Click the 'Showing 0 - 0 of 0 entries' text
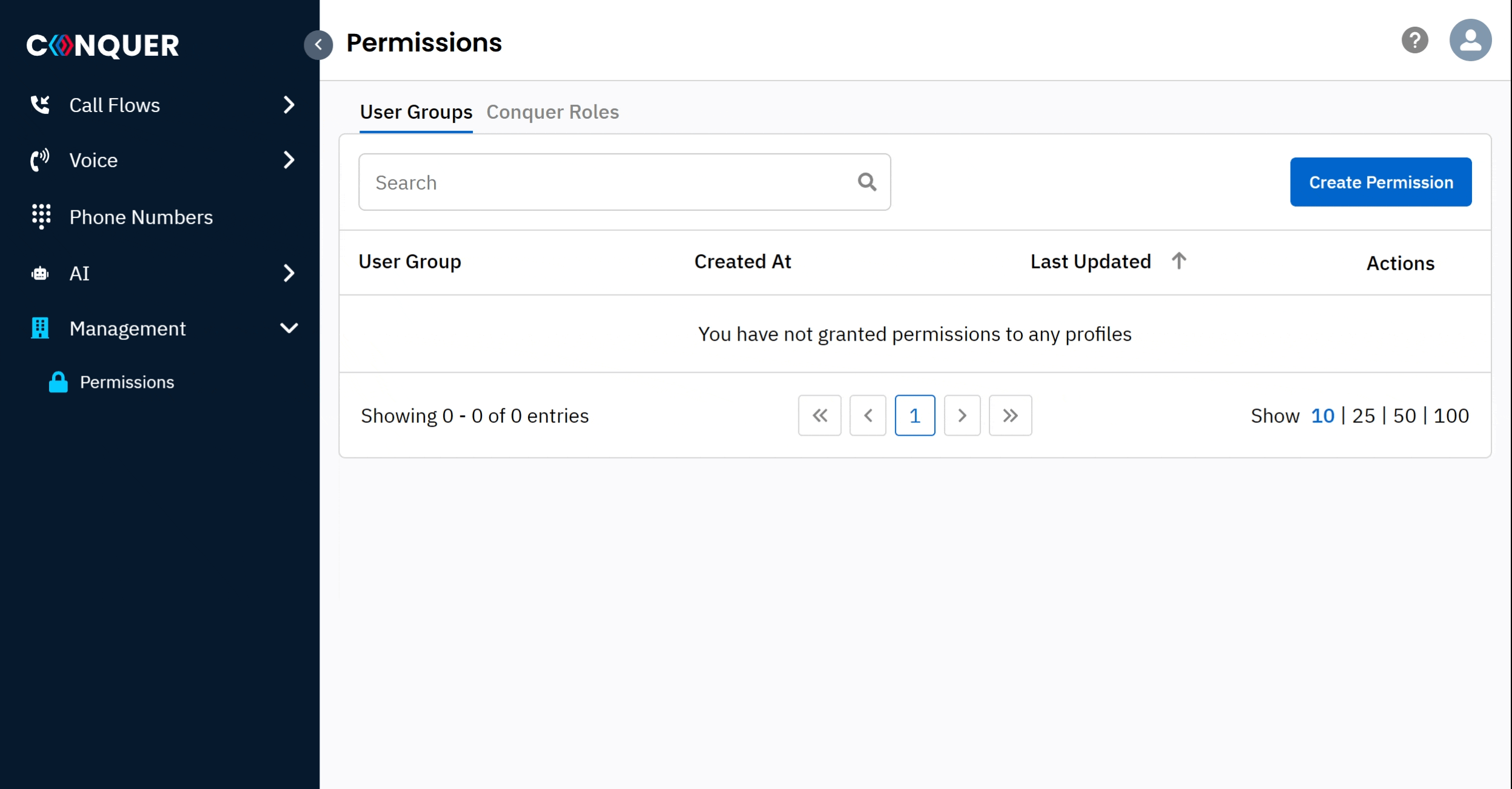 click(475, 416)
